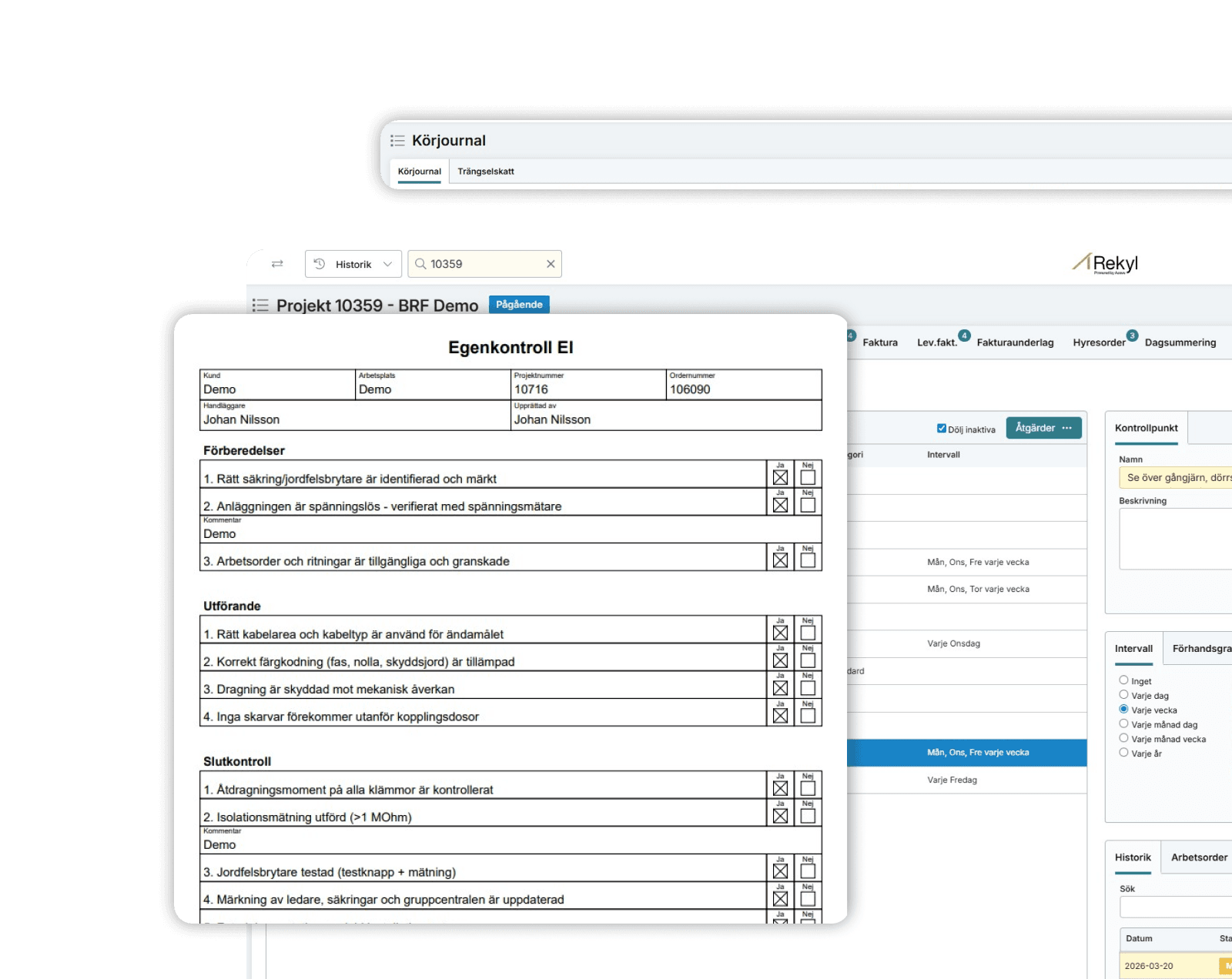Open the Faktura tab
The width and height of the screenshot is (1232, 979).
(x=880, y=342)
